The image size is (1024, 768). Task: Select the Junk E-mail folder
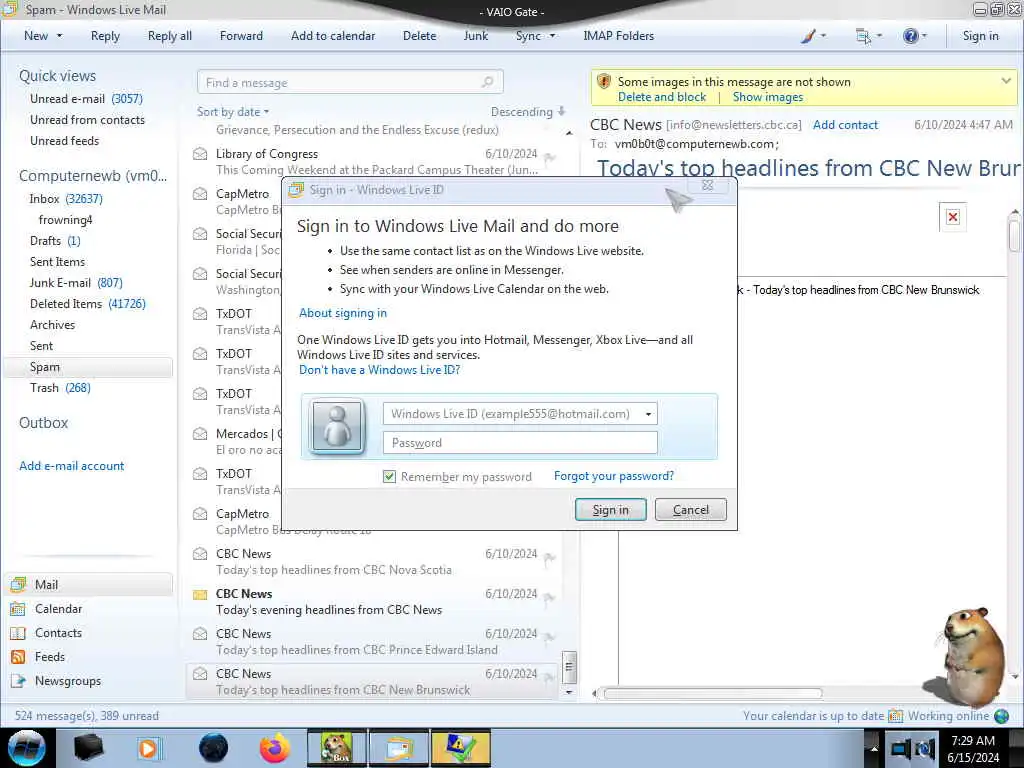pyautogui.click(x=76, y=283)
